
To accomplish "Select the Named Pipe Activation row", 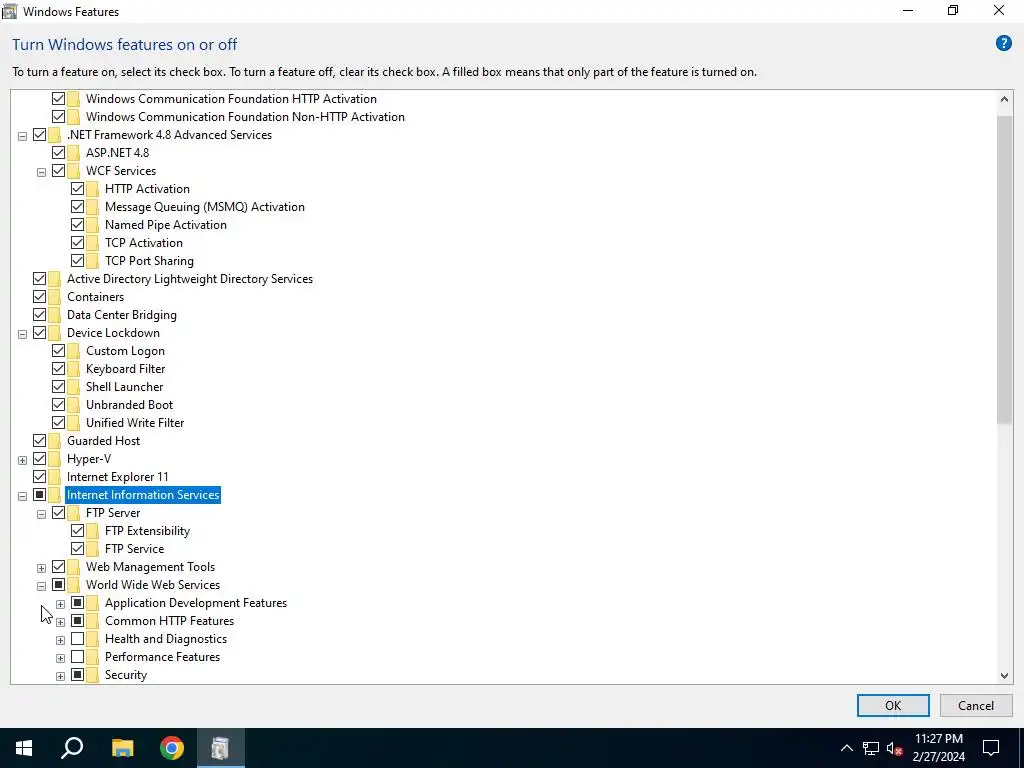I will pyautogui.click(x=166, y=225).
